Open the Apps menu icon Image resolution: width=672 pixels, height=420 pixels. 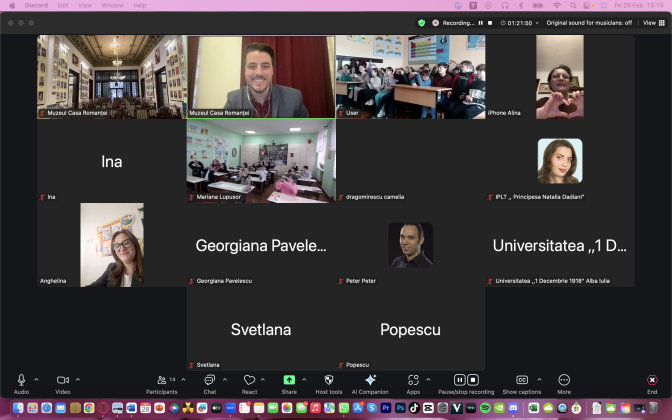pyautogui.click(x=413, y=380)
